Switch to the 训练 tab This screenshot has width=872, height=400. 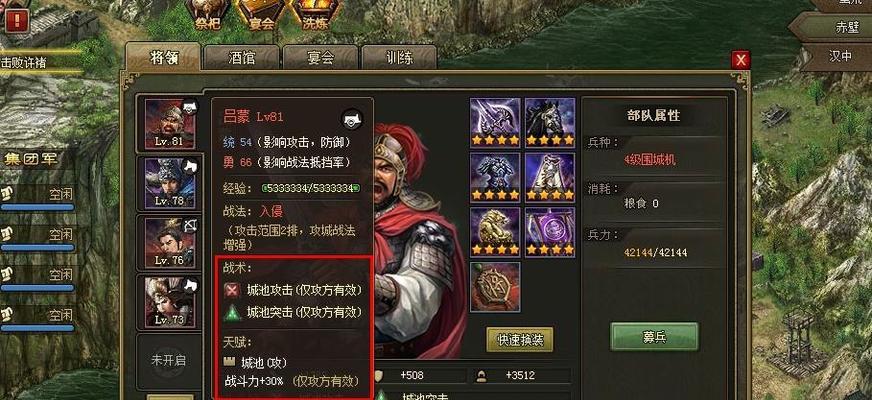(399, 58)
